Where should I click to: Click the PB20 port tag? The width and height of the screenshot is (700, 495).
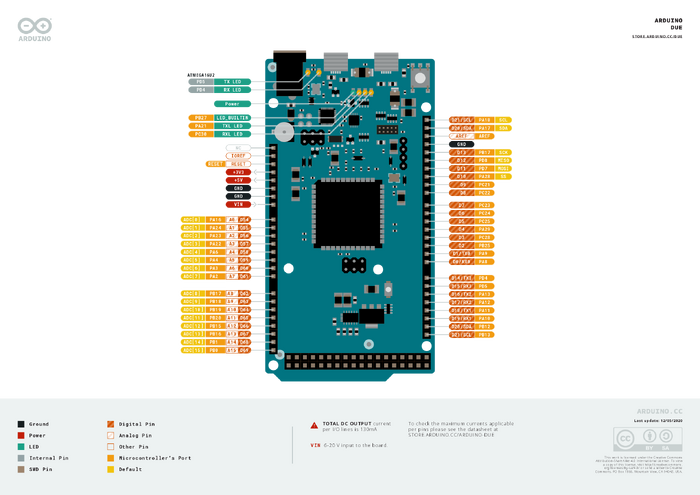[216, 318]
